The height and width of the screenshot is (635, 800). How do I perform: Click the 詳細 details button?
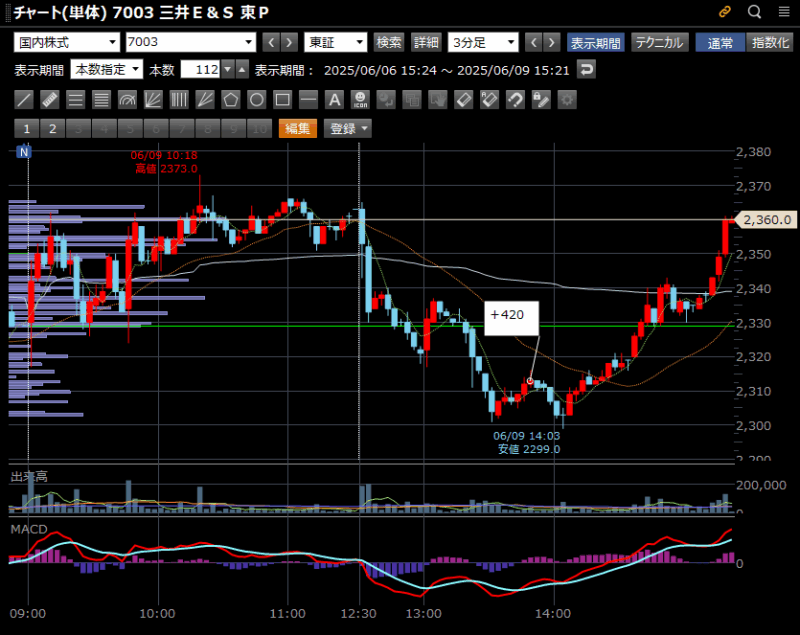(x=426, y=42)
